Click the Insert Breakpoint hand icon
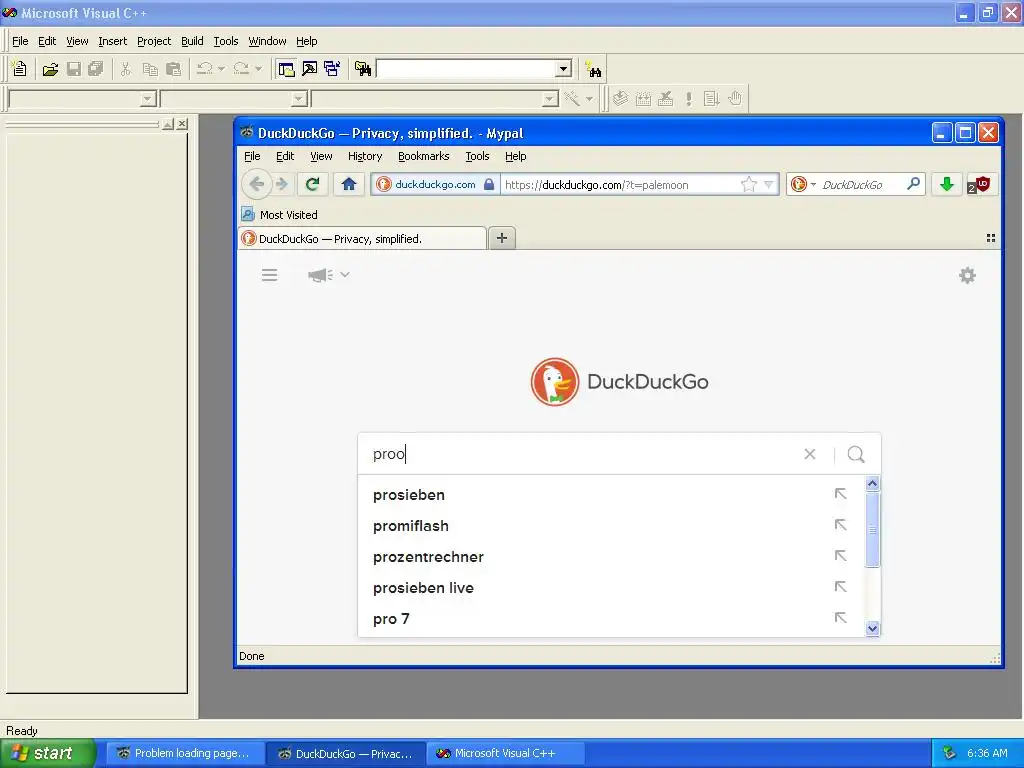Viewport: 1024px width, 768px height. click(x=735, y=99)
